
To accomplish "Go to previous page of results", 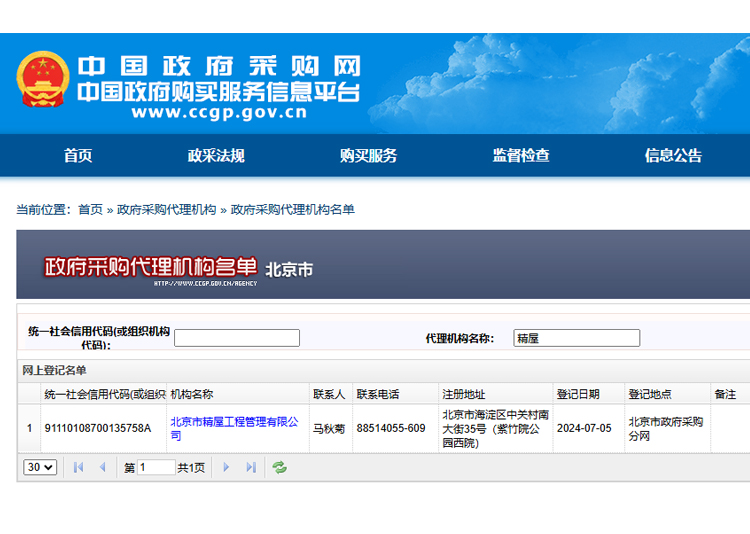I will [102, 467].
